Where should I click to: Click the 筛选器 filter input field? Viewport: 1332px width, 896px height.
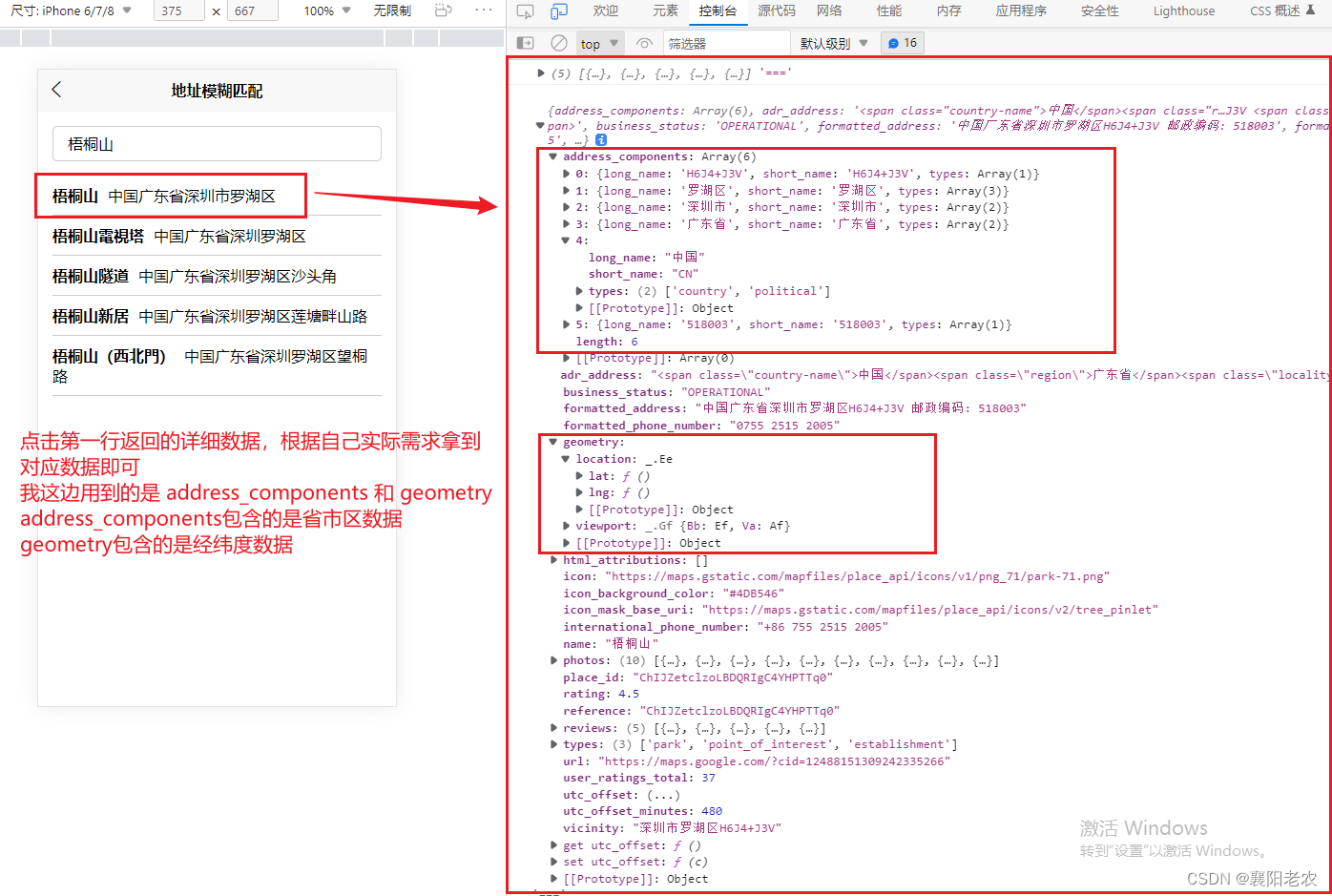(x=727, y=42)
